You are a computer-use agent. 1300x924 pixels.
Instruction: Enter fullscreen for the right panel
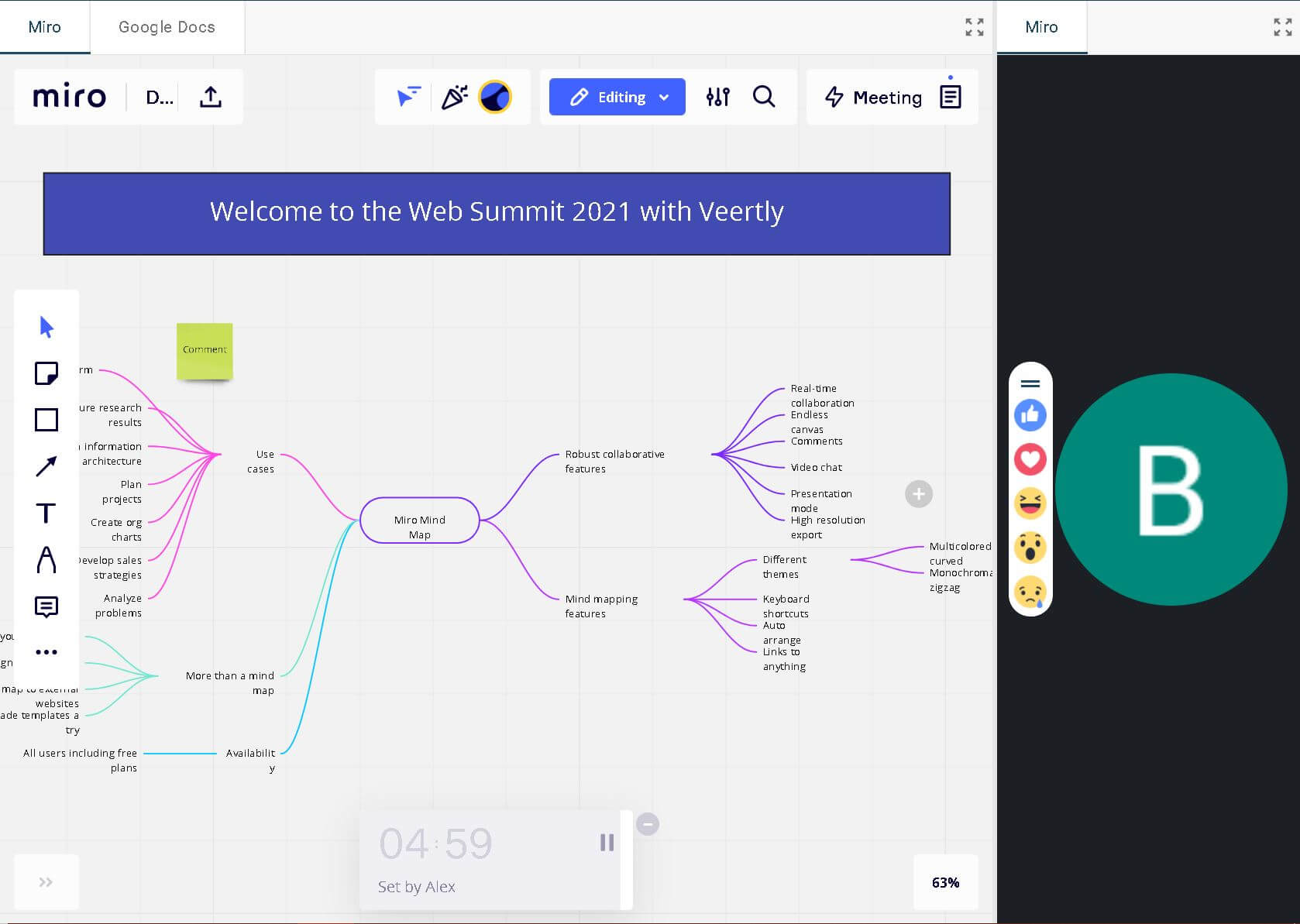click(1282, 27)
